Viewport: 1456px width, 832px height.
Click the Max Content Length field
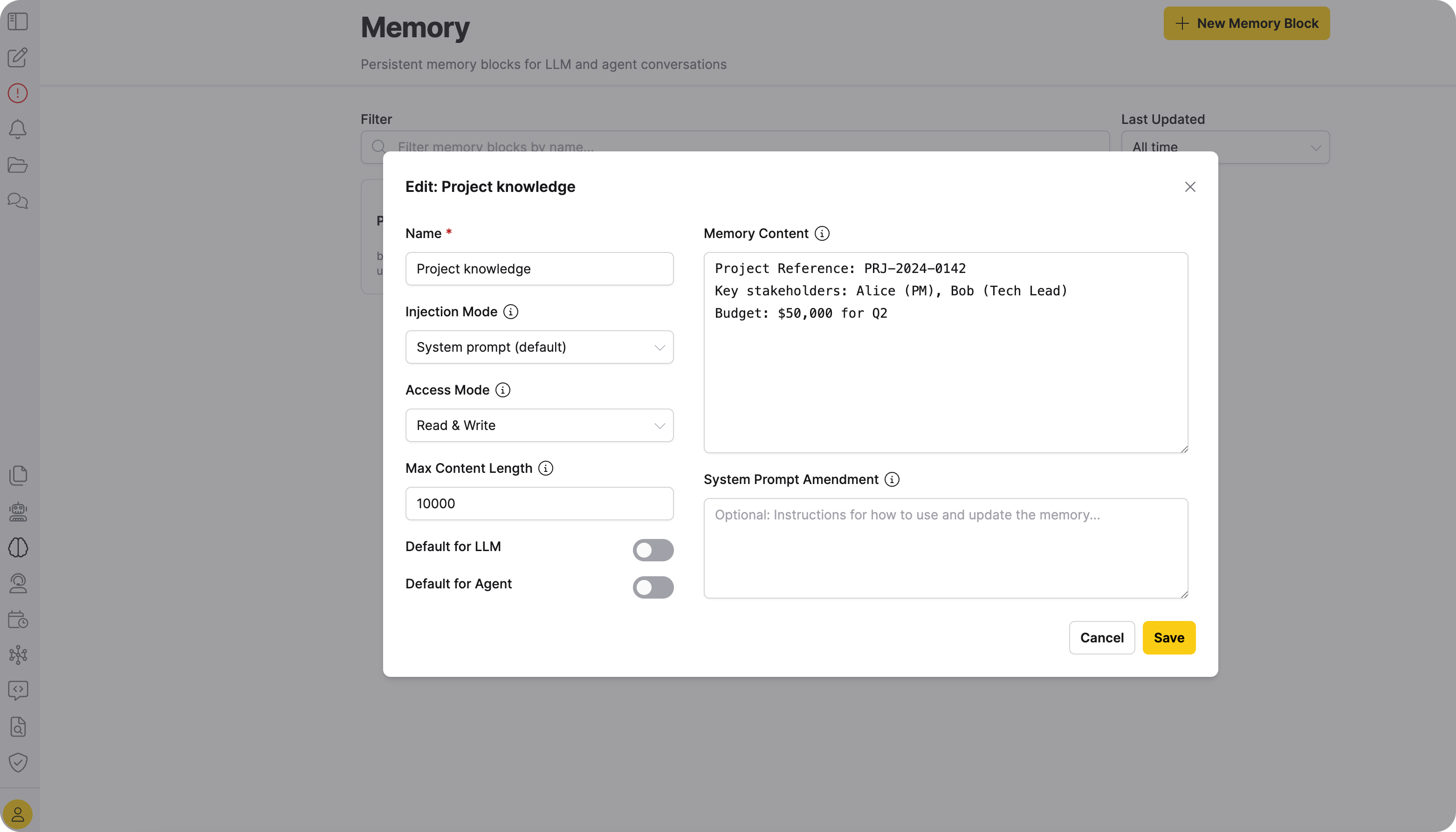pyautogui.click(x=539, y=504)
